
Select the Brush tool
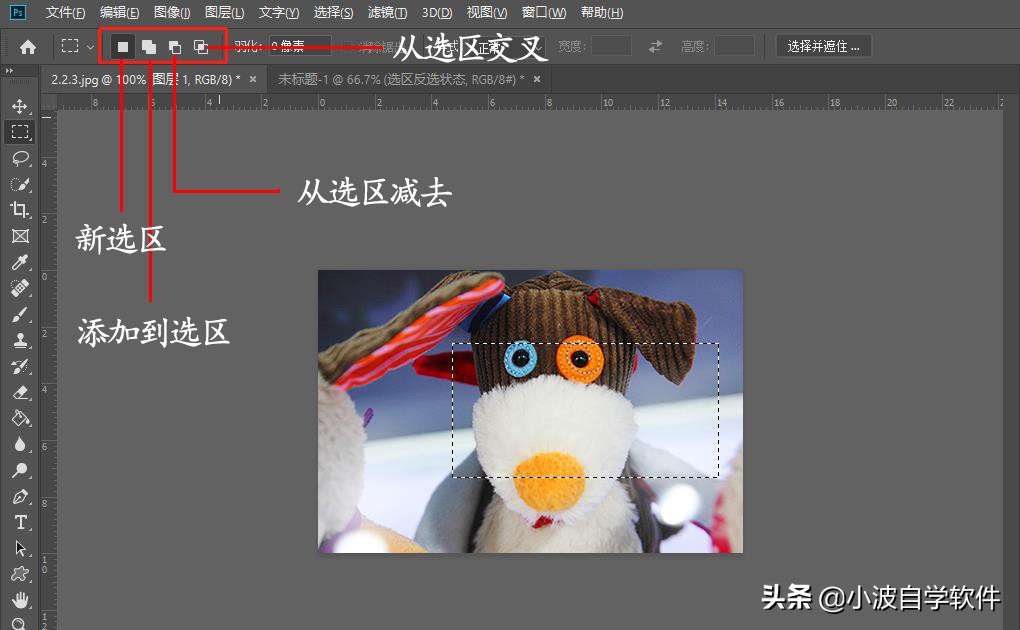tap(20, 315)
